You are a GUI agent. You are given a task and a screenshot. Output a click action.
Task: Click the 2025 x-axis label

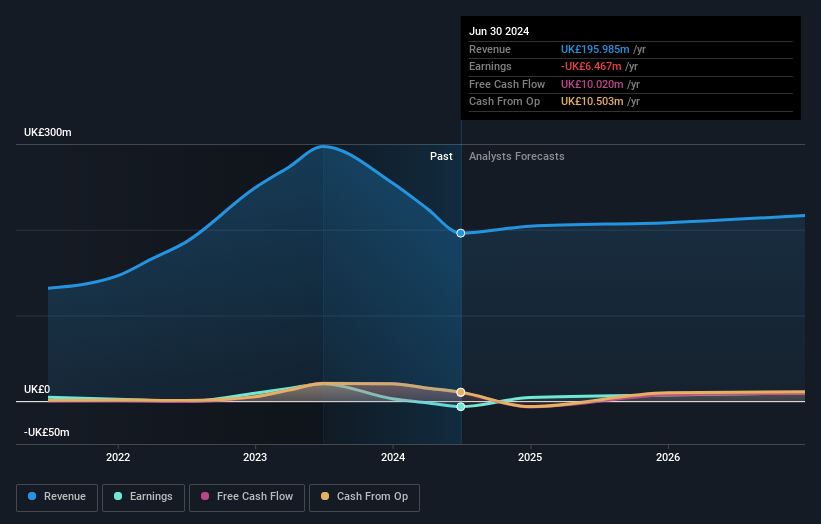(x=530, y=458)
